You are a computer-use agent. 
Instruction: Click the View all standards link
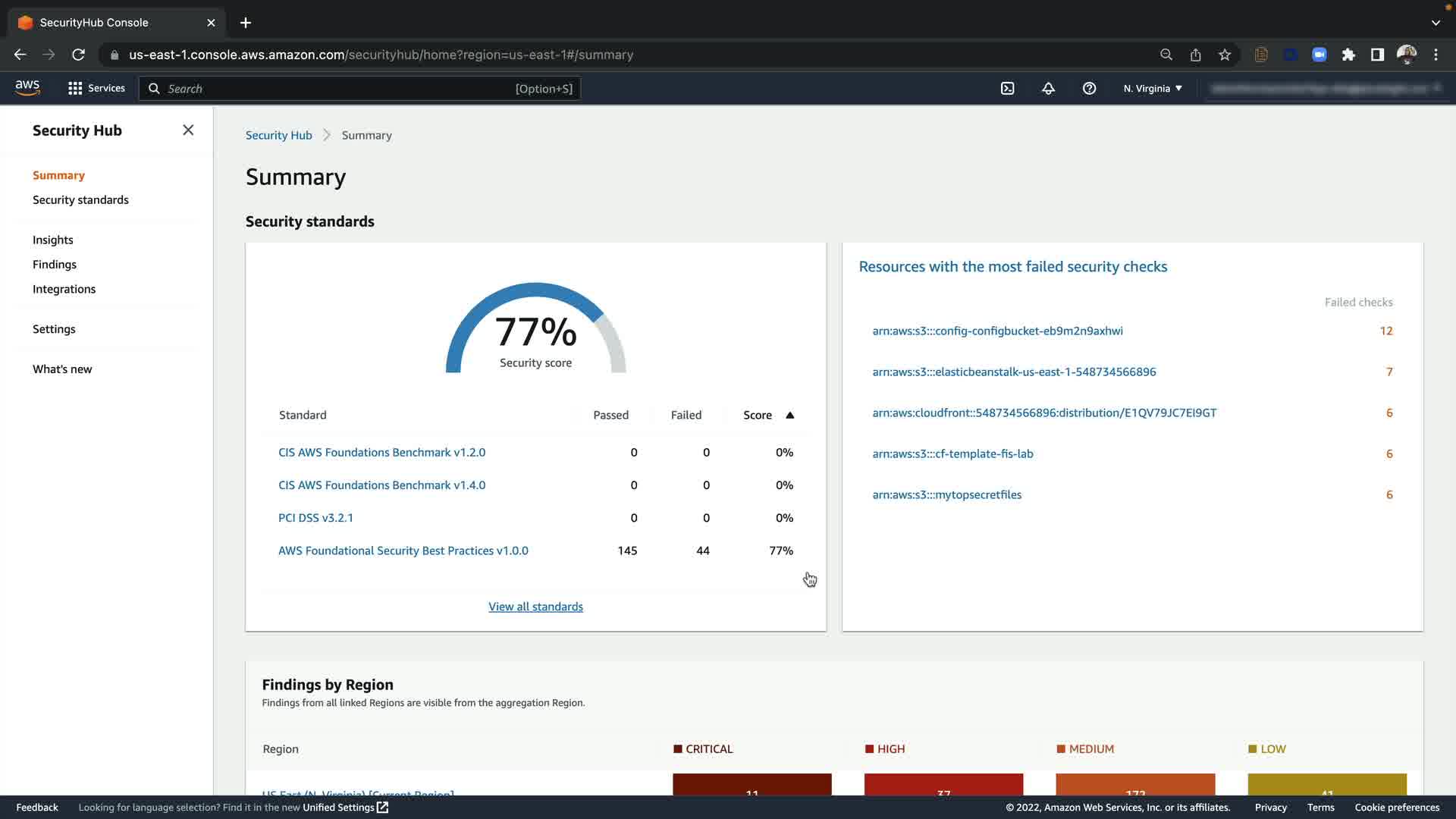[x=535, y=607]
